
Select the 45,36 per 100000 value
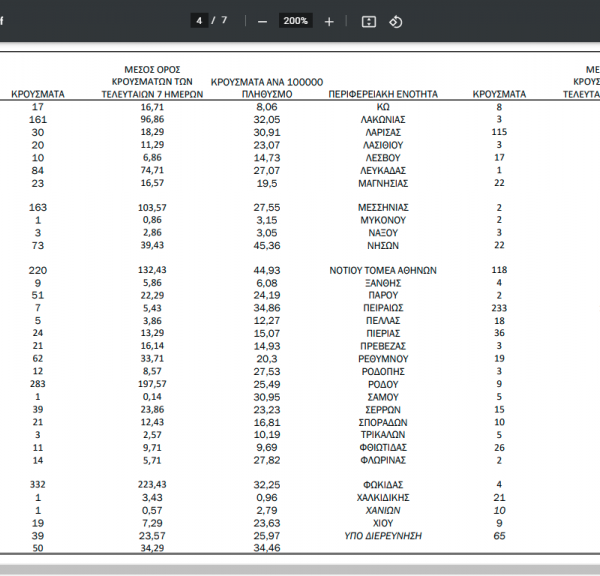tap(267, 246)
